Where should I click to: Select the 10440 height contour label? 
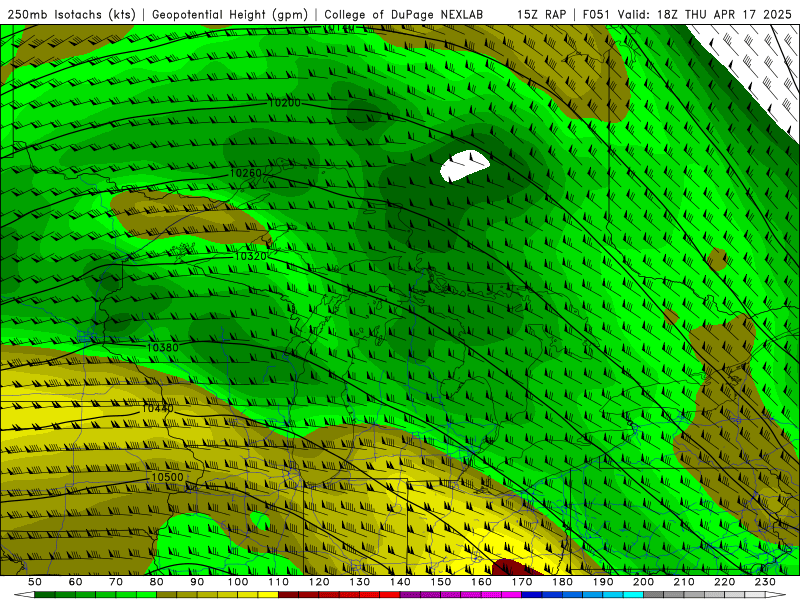tap(158, 408)
